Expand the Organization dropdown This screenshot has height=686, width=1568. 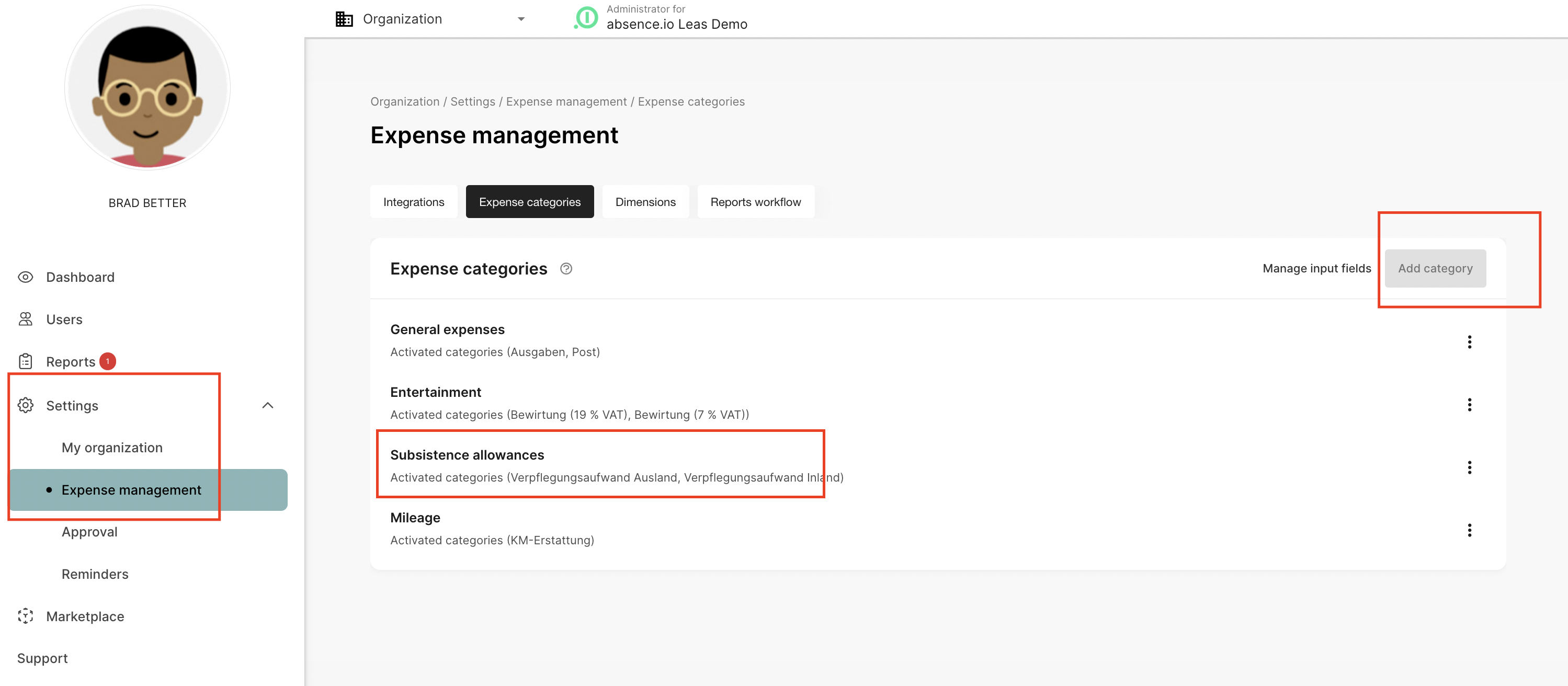(520, 19)
